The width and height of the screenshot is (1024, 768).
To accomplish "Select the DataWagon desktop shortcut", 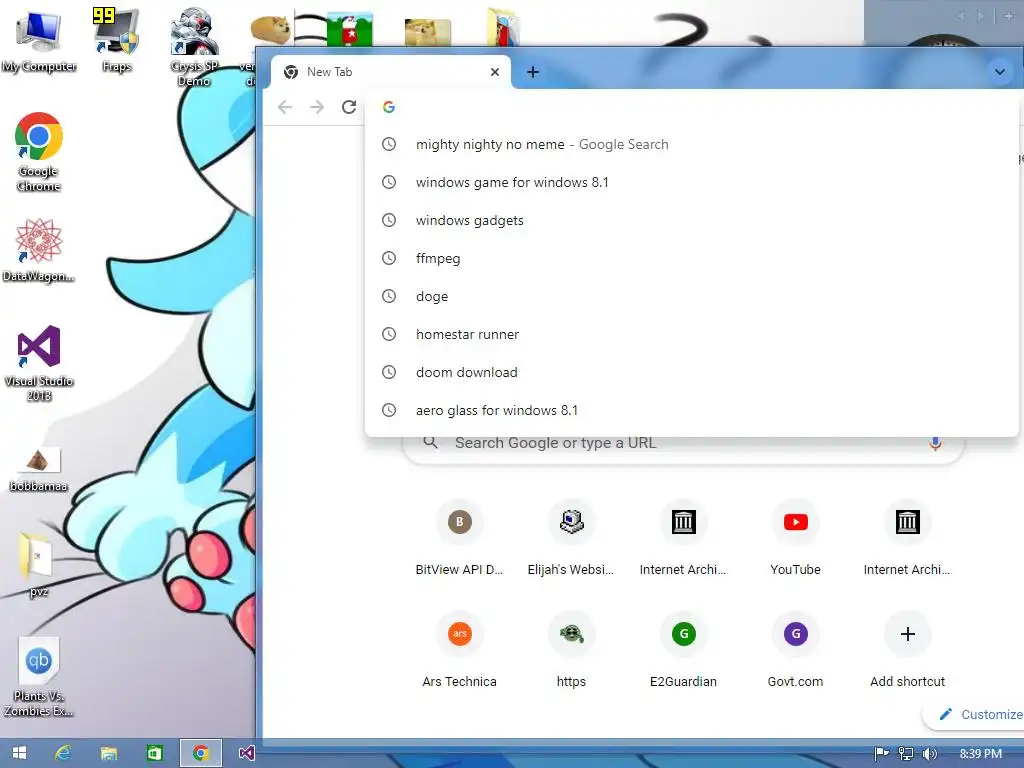I will (x=39, y=251).
